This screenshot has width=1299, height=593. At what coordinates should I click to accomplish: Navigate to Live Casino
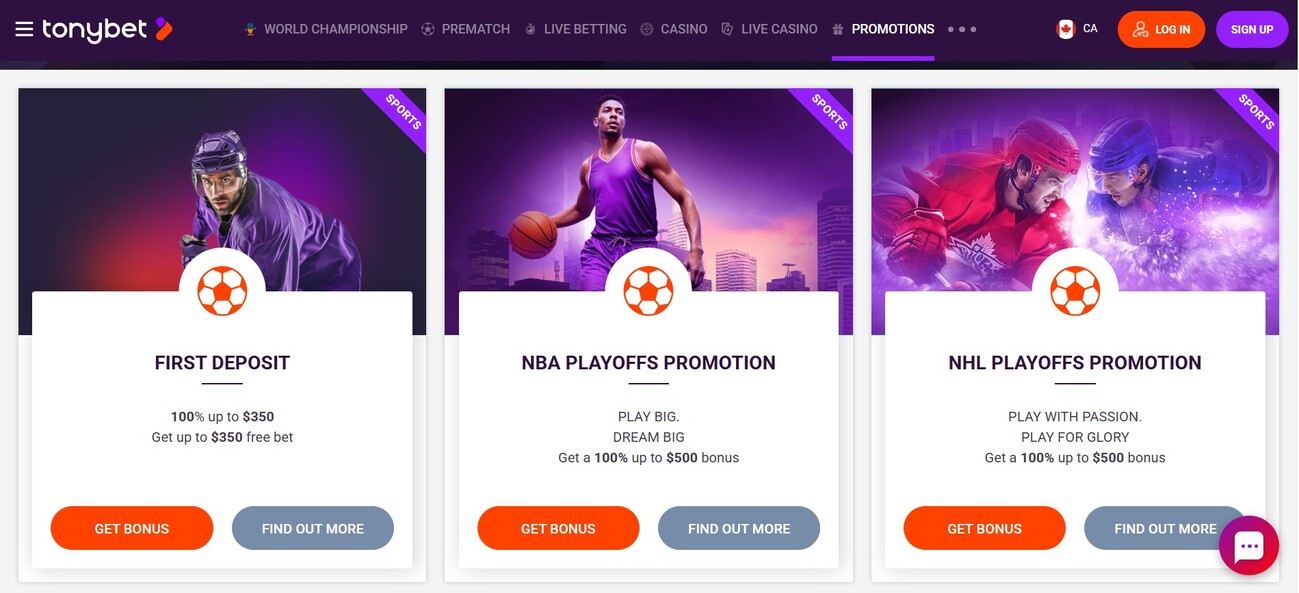769,29
